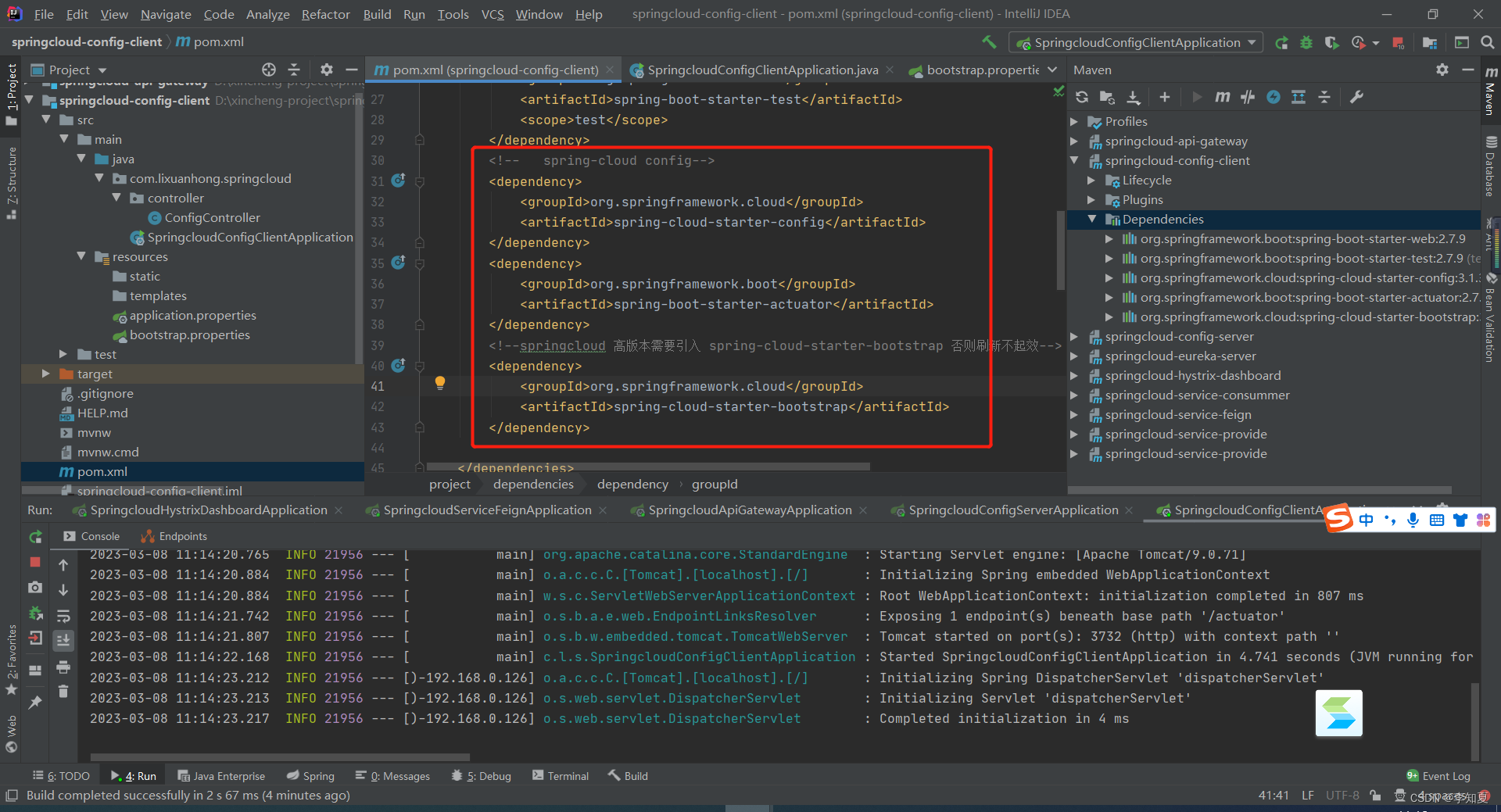Viewport: 1501px width, 812px height.
Task: Open Search Everywhere magnifier icon
Action: click(x=1487, y=42)
